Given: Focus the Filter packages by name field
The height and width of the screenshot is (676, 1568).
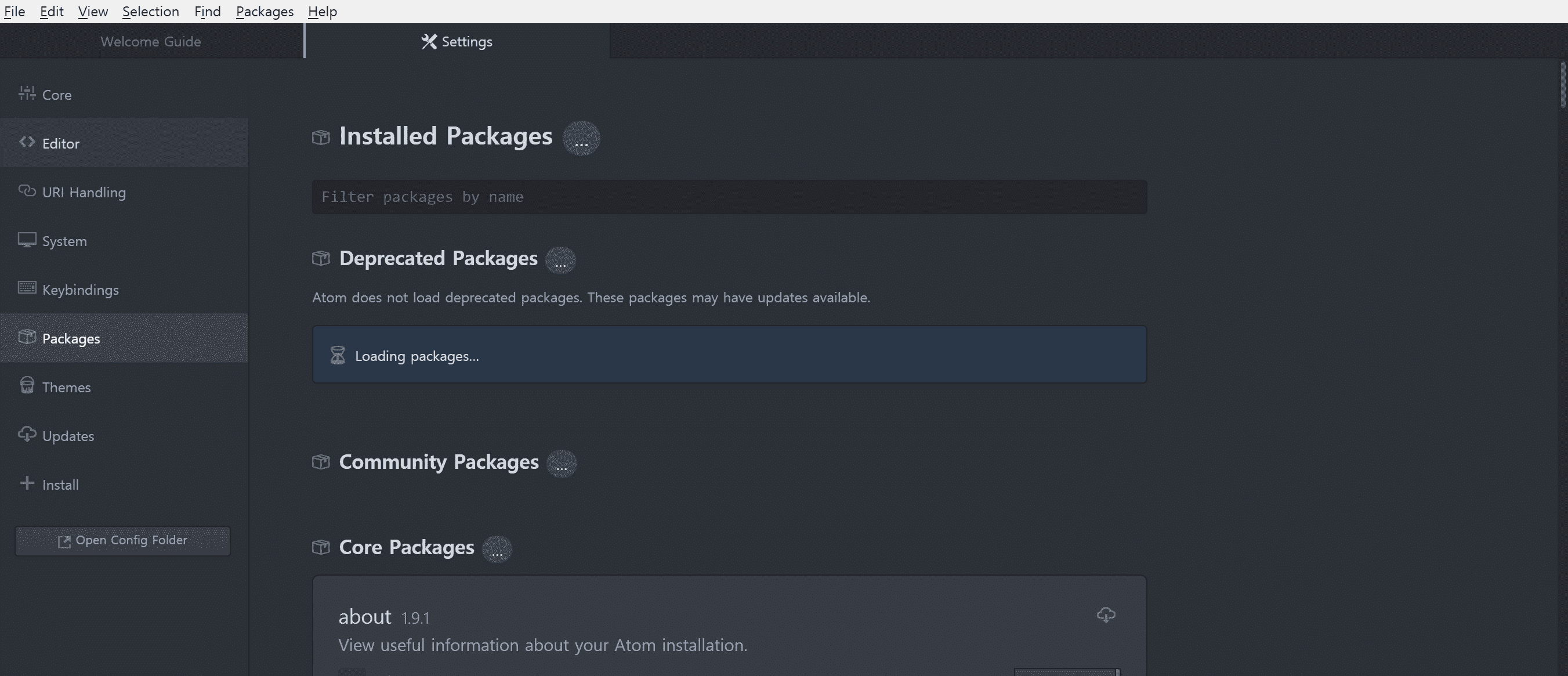Looking at the screenshot, I should click(729, 197).
